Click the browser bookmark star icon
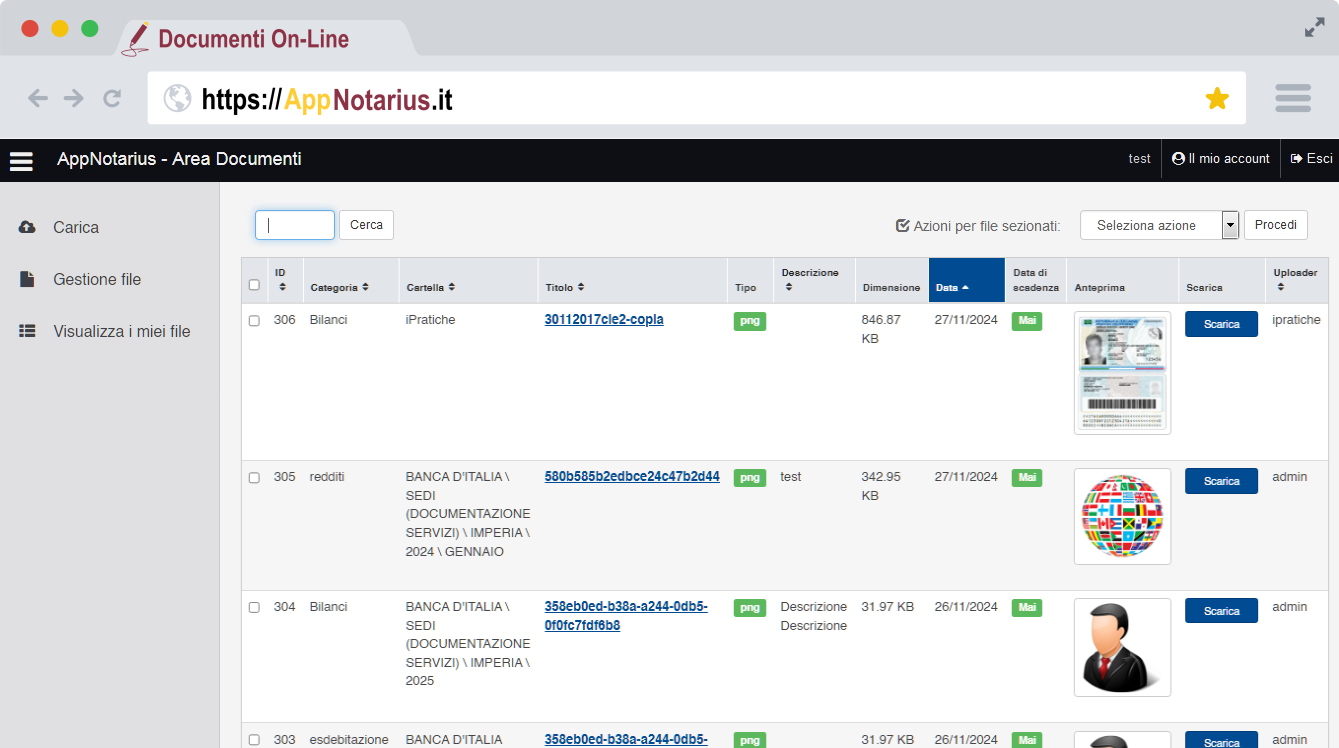 1216,98
